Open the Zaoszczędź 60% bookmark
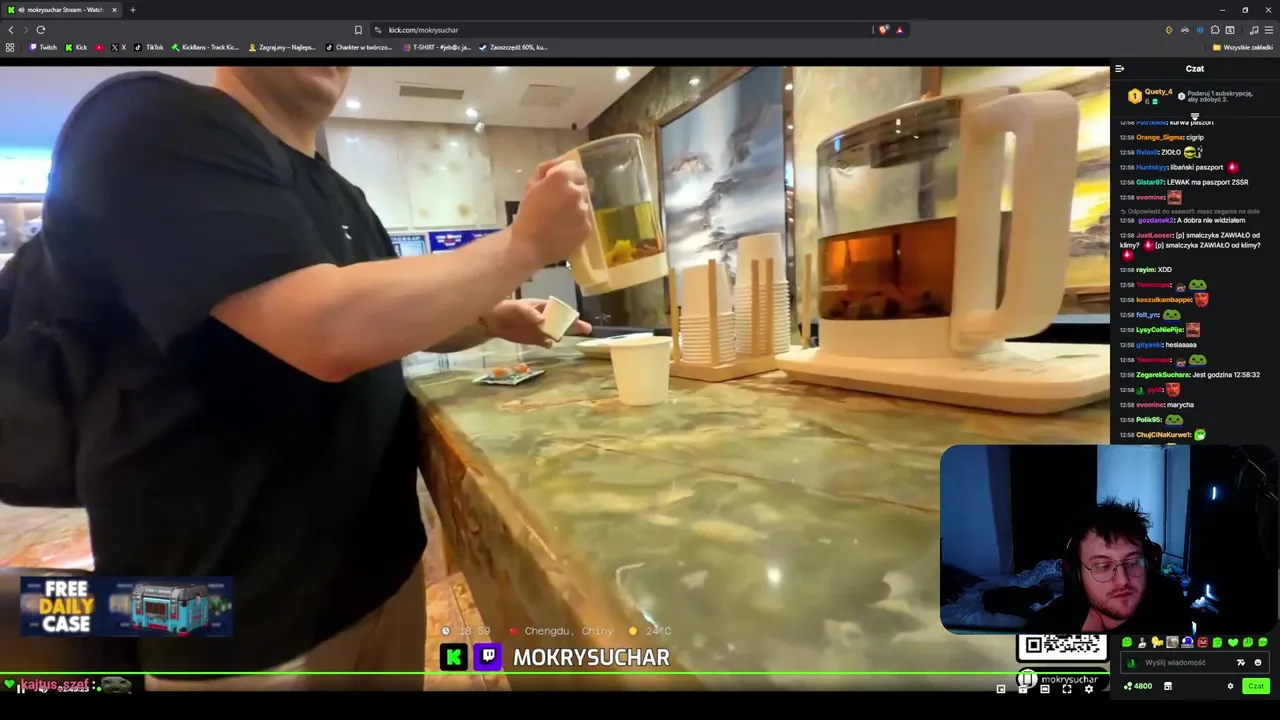This screenshot has height=720, width=1280. tap(513, 47)
